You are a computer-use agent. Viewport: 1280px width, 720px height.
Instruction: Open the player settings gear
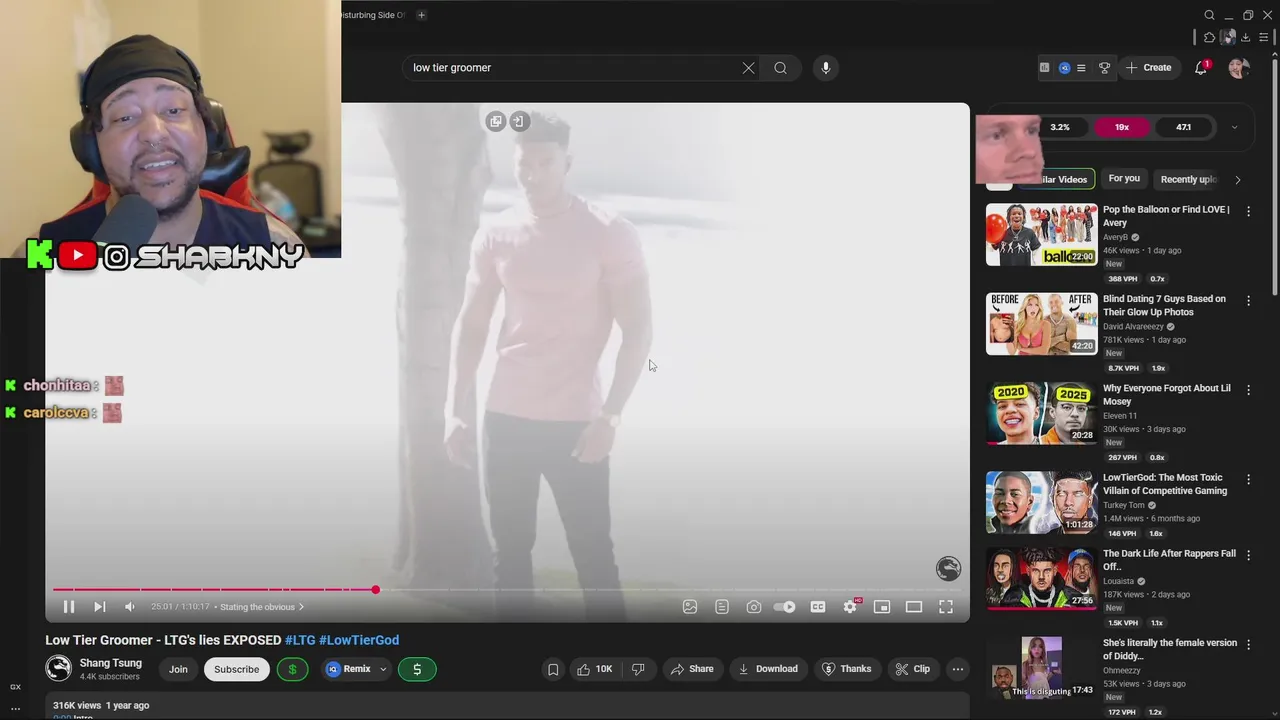[850, 607]
